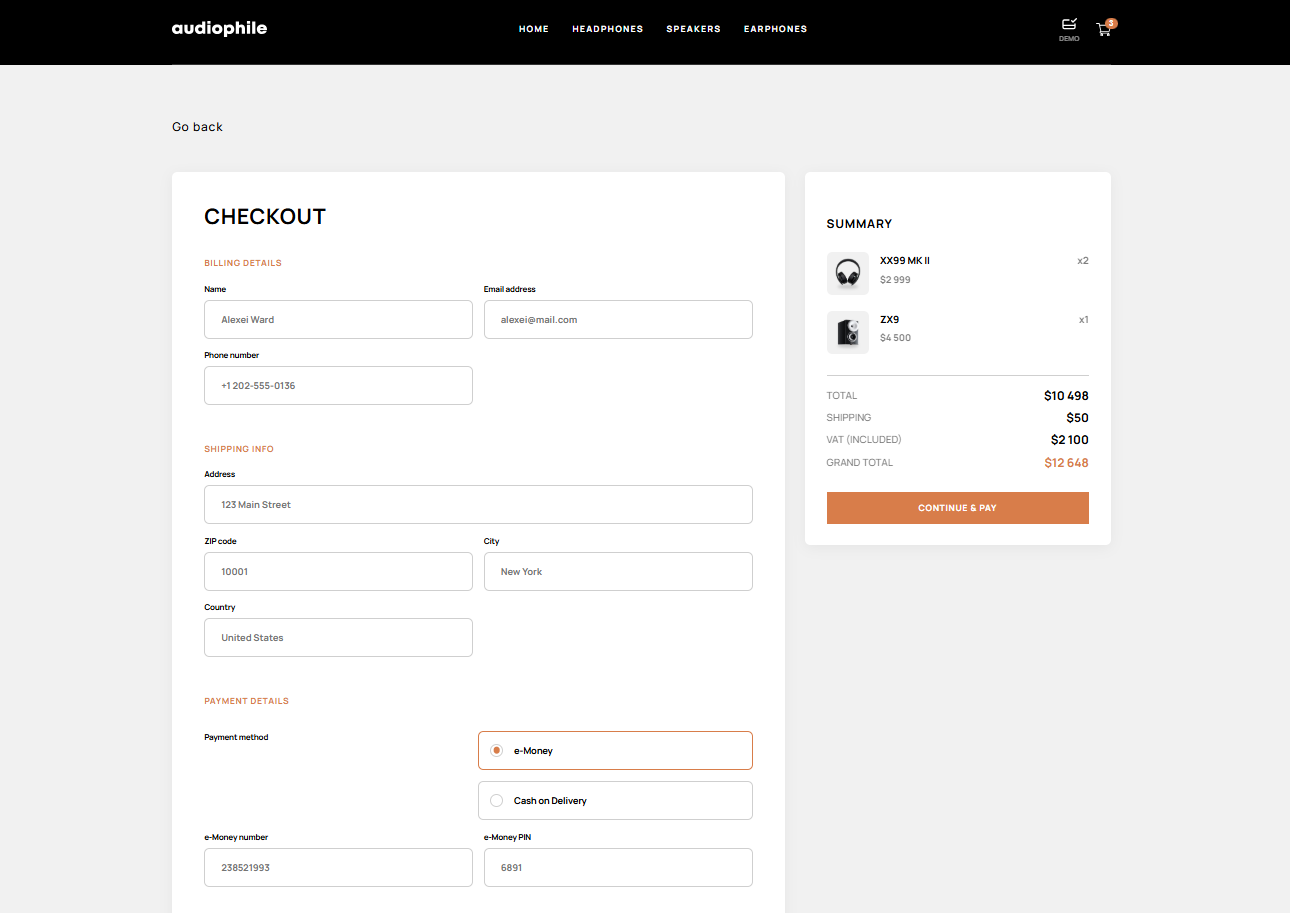
Task: Select Cash on Delivery payment option
Action: click(615, 800)
